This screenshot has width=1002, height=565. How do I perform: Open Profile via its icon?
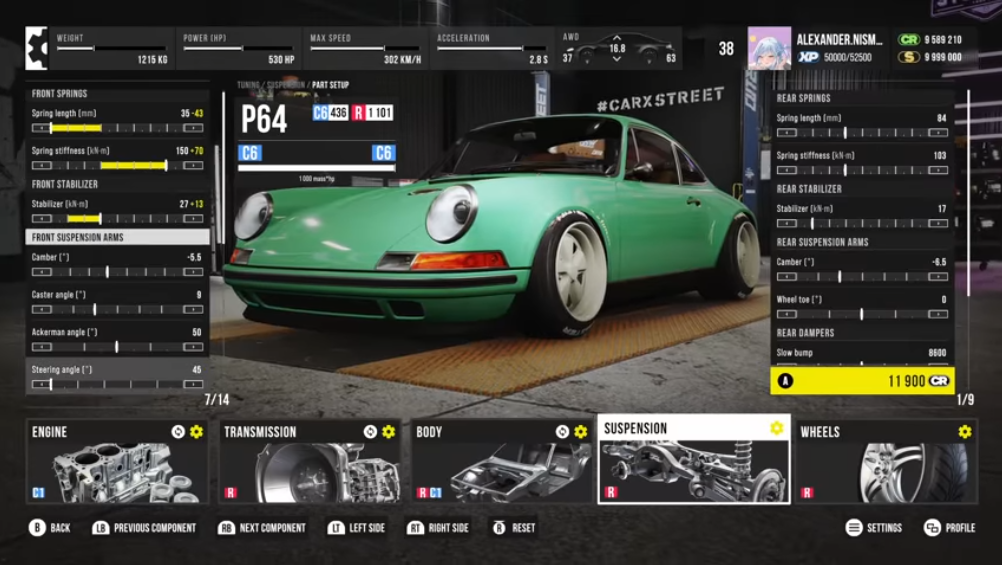click(932, 528)
